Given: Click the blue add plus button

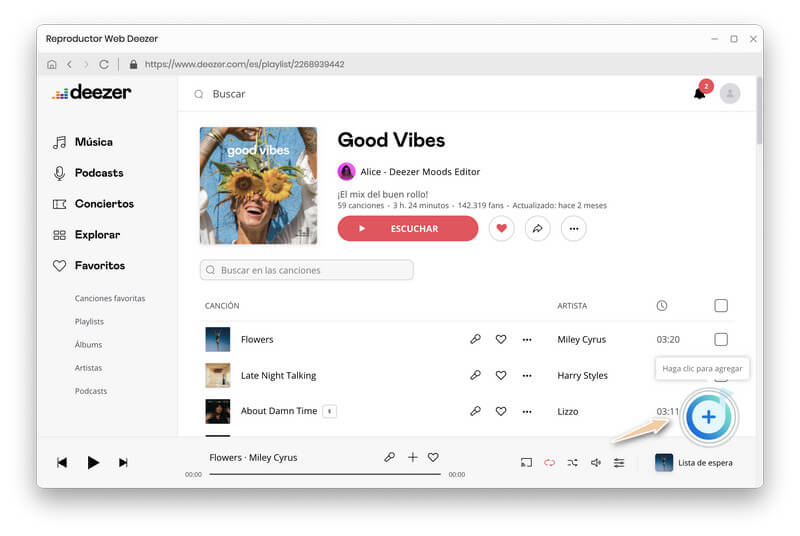Looking at the screenshot, I should 709,417.
